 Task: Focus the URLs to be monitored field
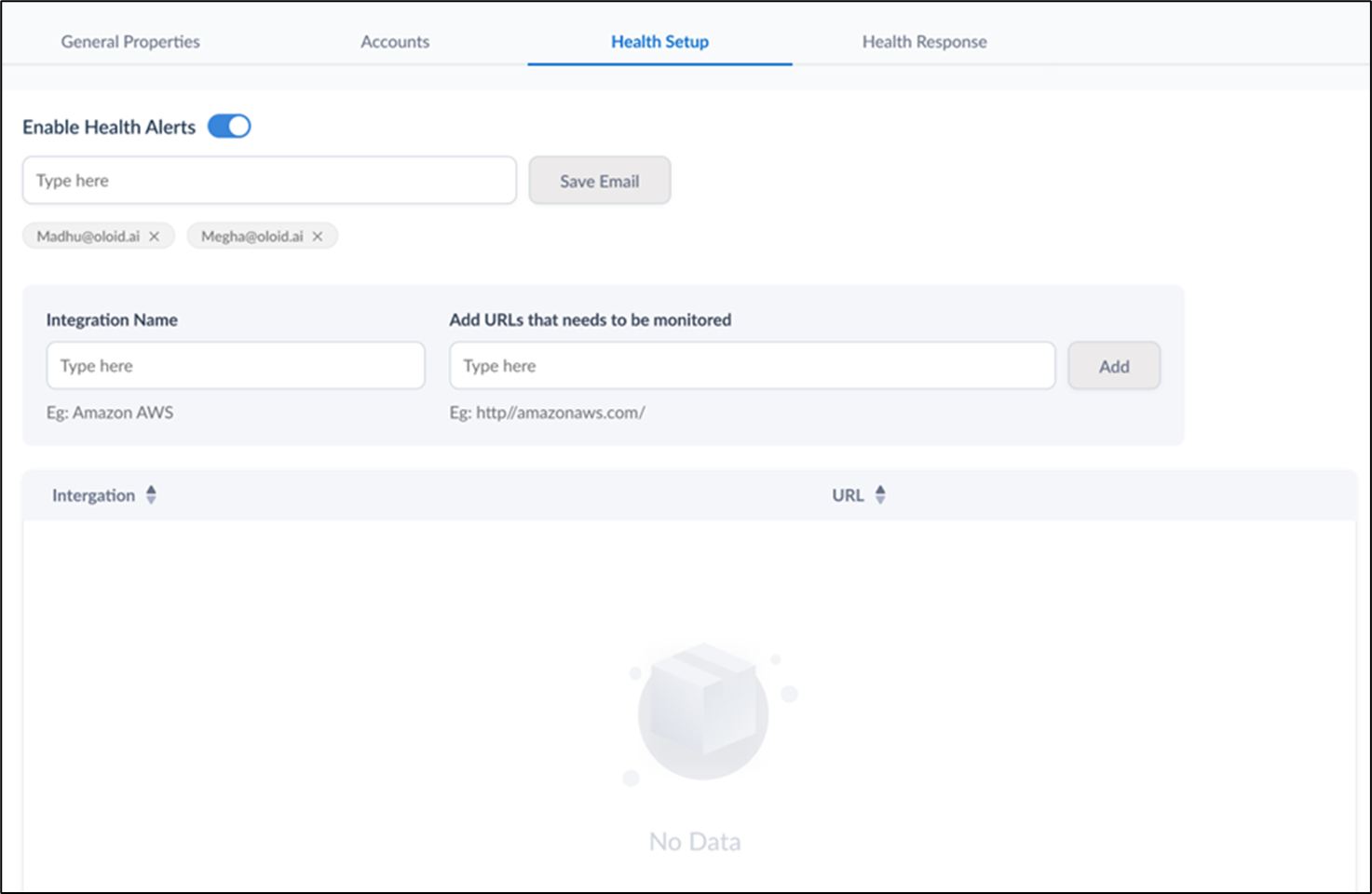pyautogui.click(x=752, y=366)
